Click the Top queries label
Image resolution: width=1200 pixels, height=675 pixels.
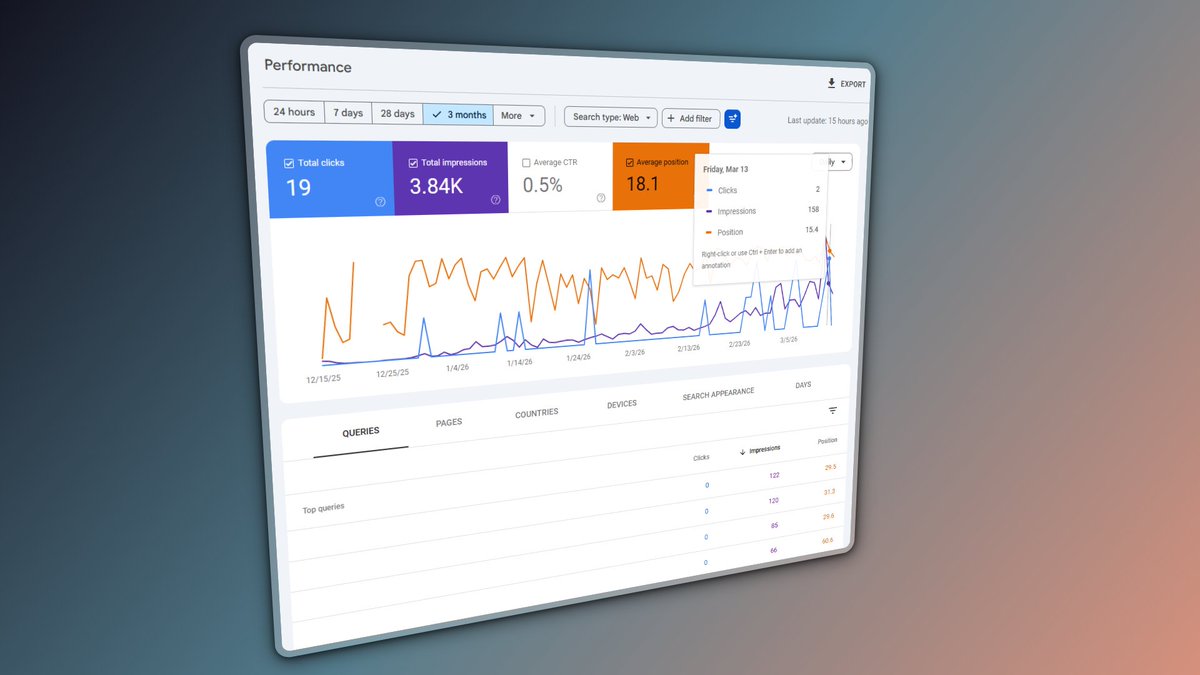point(323,508)
